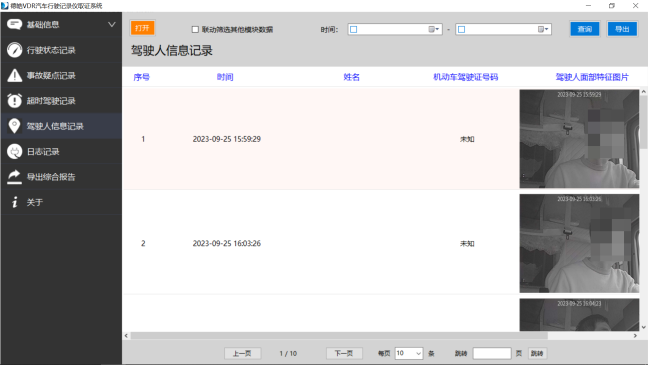
Task: Open the 行驶状态记录 section
Action: 61,50
